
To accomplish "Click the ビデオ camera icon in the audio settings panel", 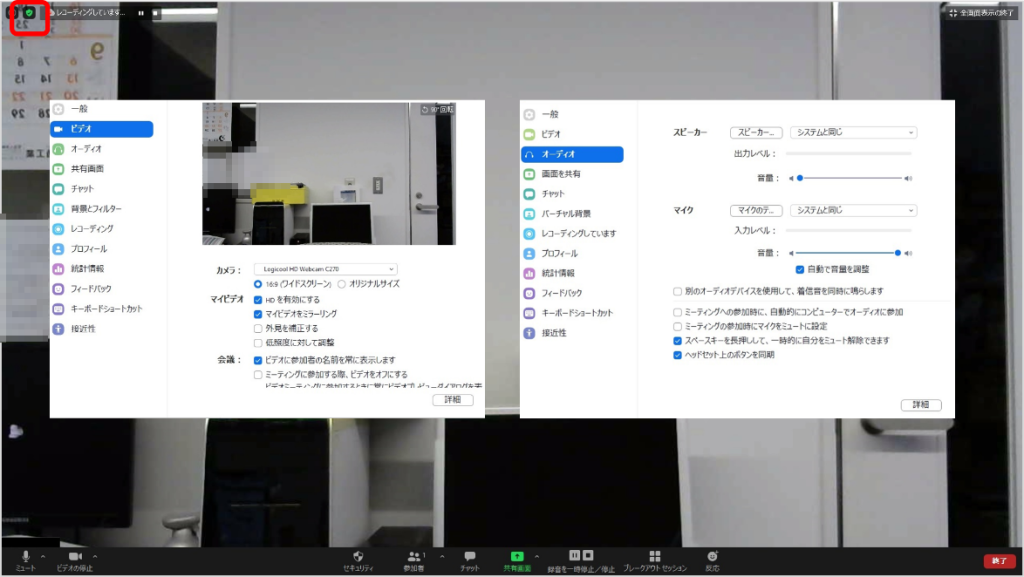I will 529,134.
